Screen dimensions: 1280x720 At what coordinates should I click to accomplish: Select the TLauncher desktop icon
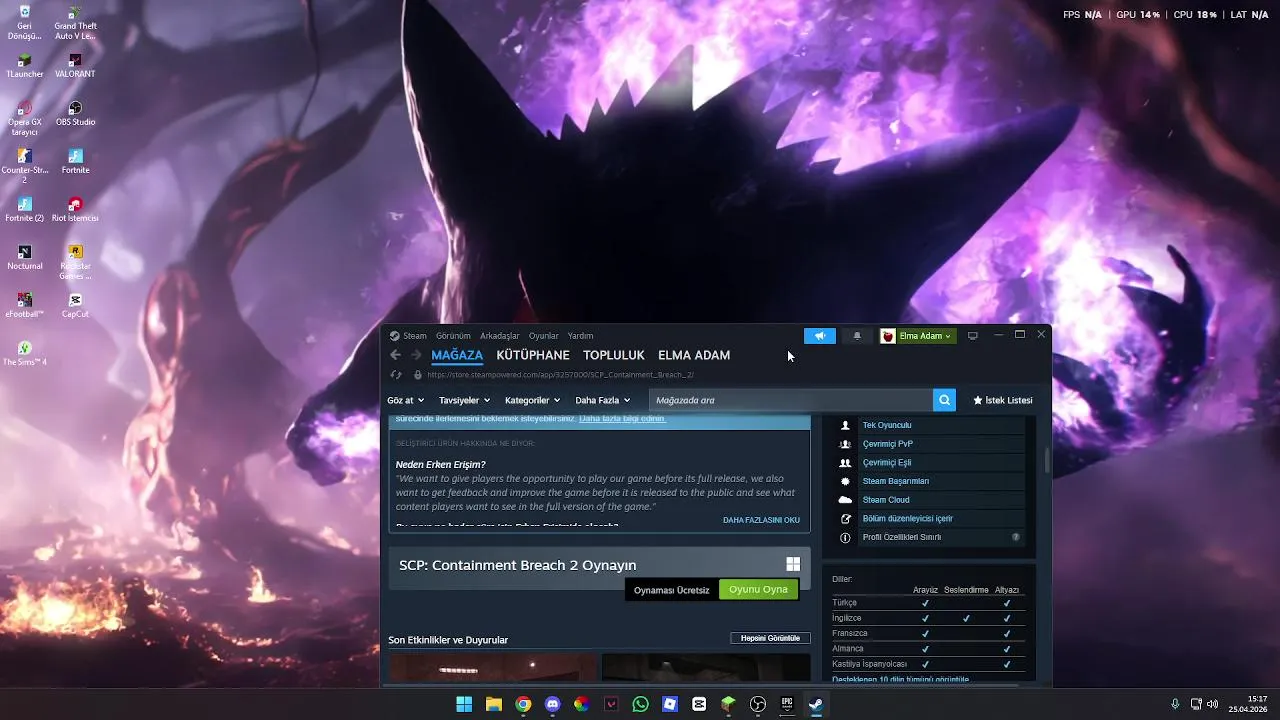(x=25, y=67)
